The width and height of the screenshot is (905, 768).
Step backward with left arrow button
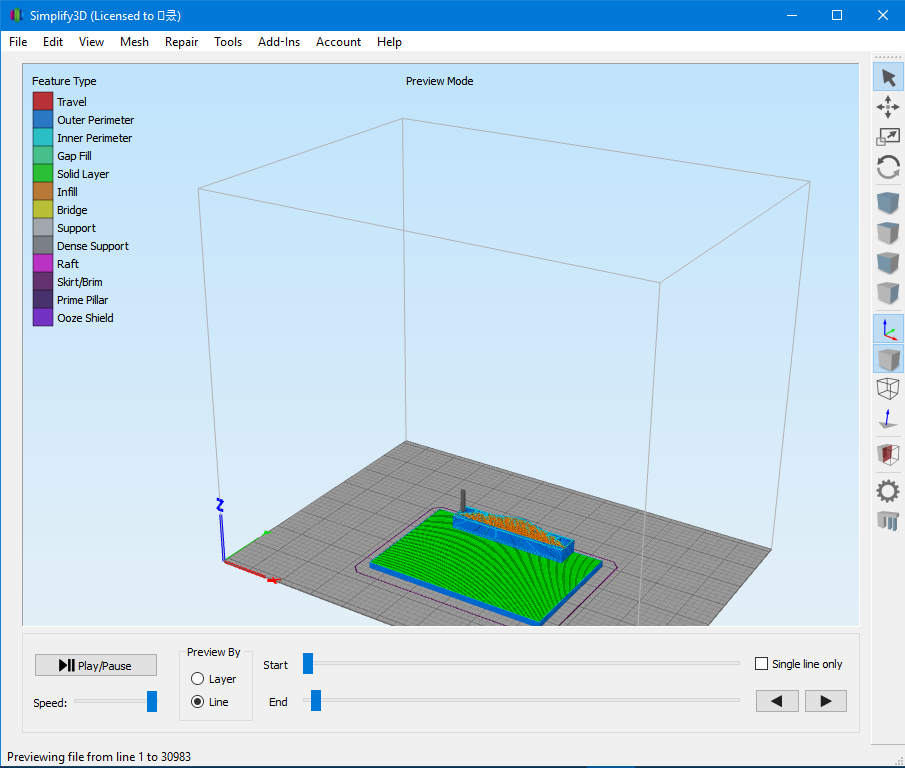777,701
